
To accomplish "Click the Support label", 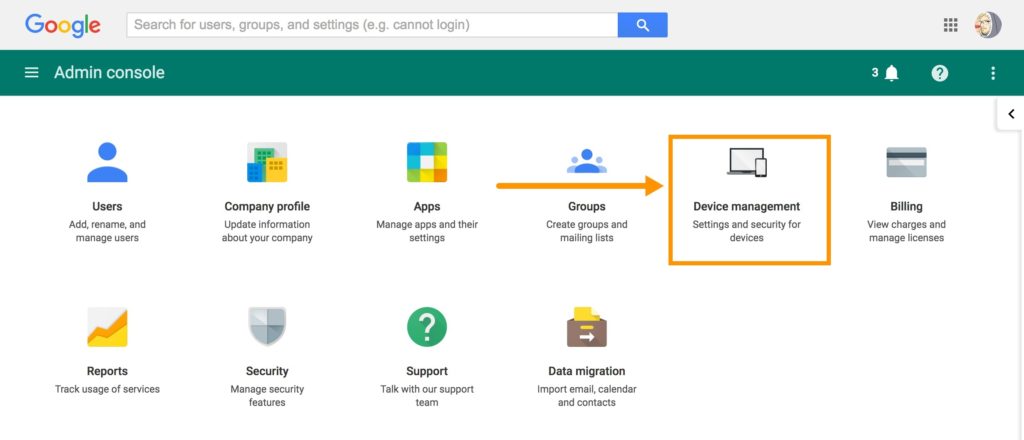I will tap(427, 371).
